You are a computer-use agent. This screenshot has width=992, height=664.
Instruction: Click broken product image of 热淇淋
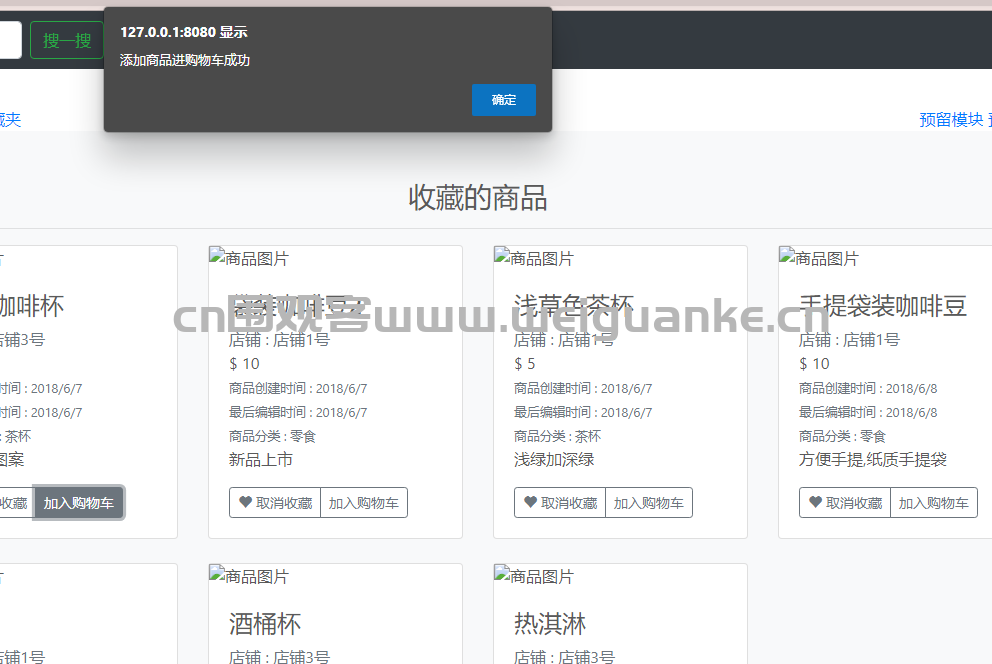pyautogui.click(x=534, y=576)
